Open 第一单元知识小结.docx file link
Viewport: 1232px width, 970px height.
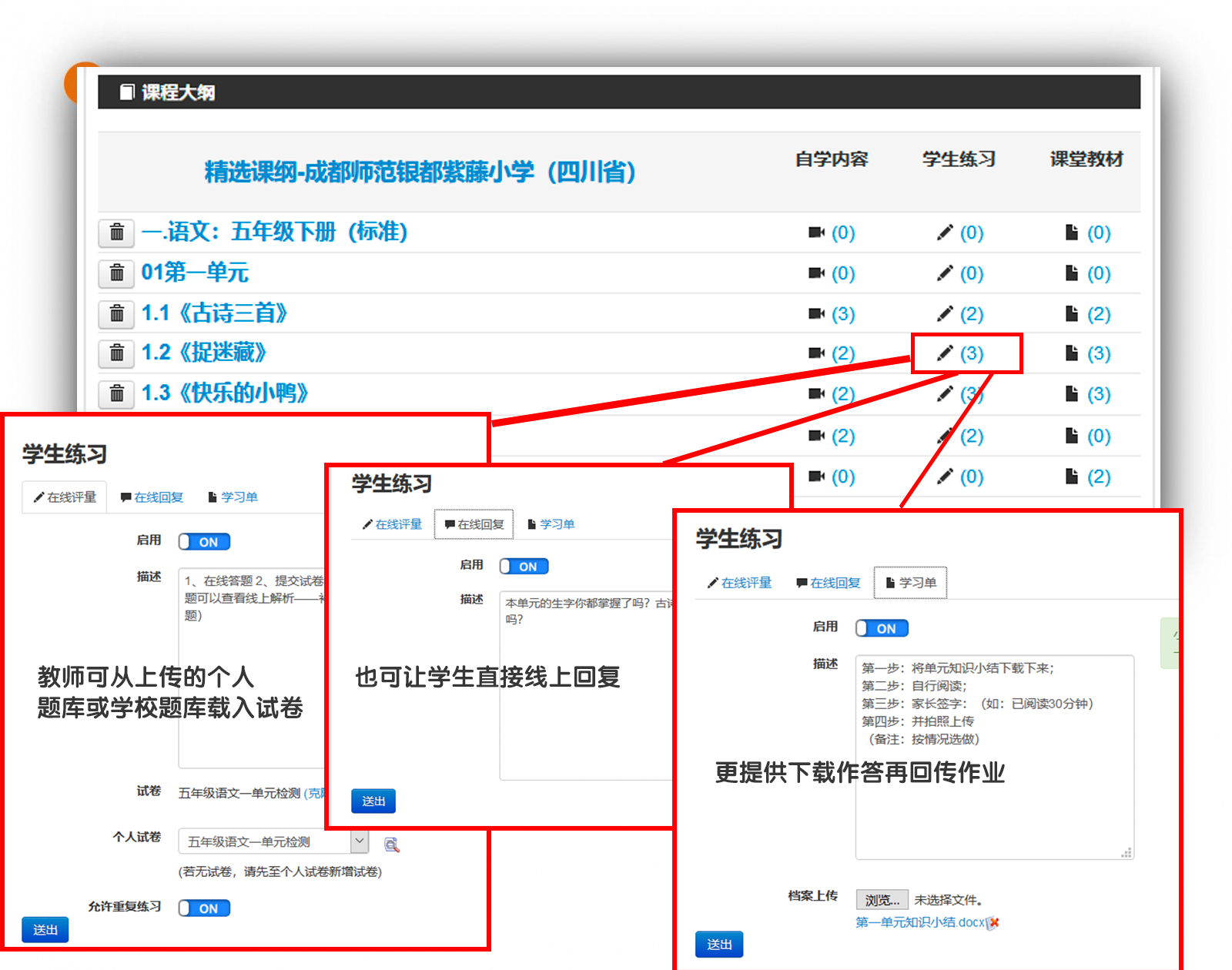click(919, 922)
